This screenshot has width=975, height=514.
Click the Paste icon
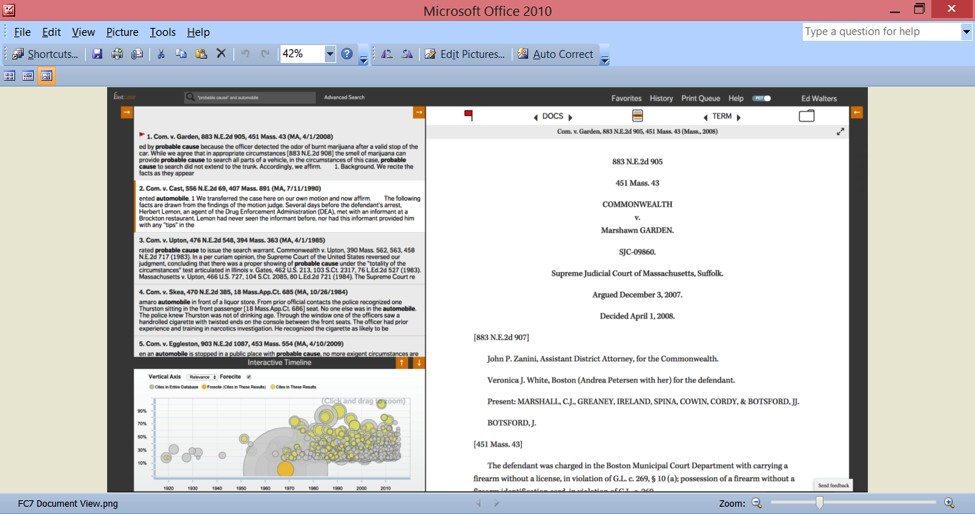[201, 54]
